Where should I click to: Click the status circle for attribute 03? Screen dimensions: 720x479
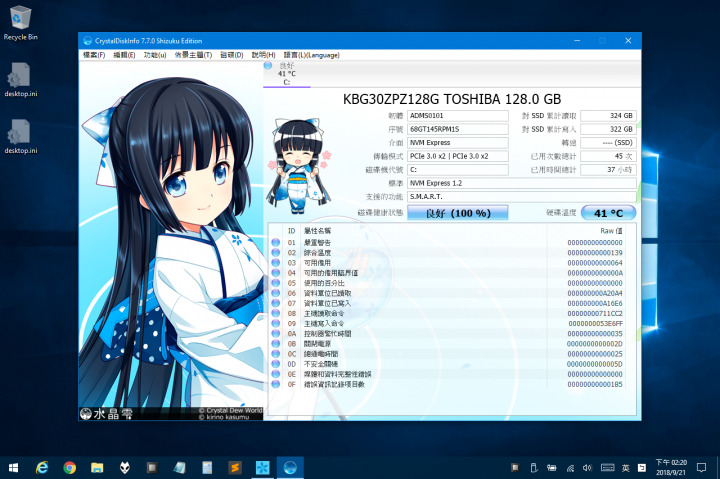276,263
